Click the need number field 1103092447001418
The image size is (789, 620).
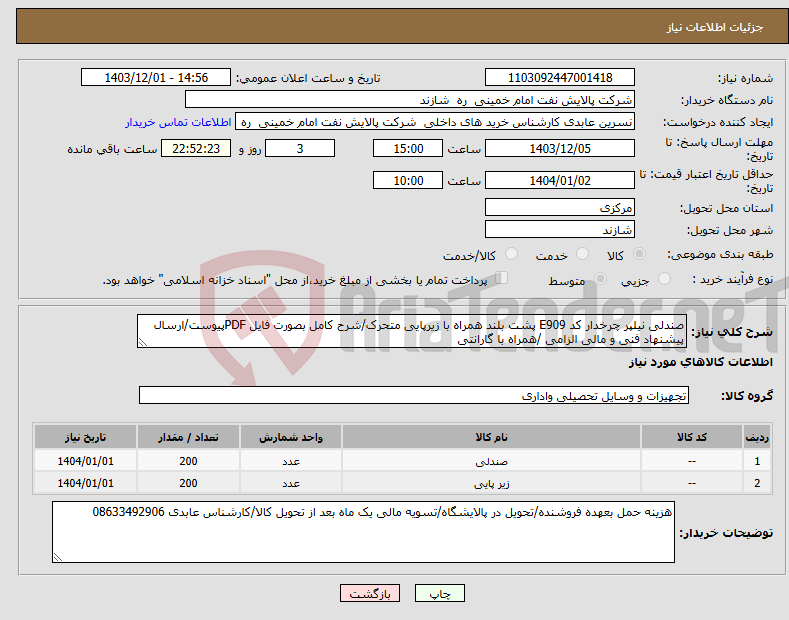pos(560,78)
